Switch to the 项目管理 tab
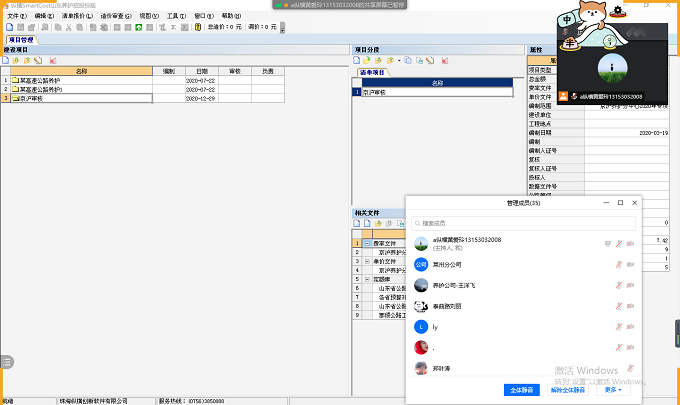Viewport: 680px width, 405px height. pyautogui.click(x=21, y=40)
